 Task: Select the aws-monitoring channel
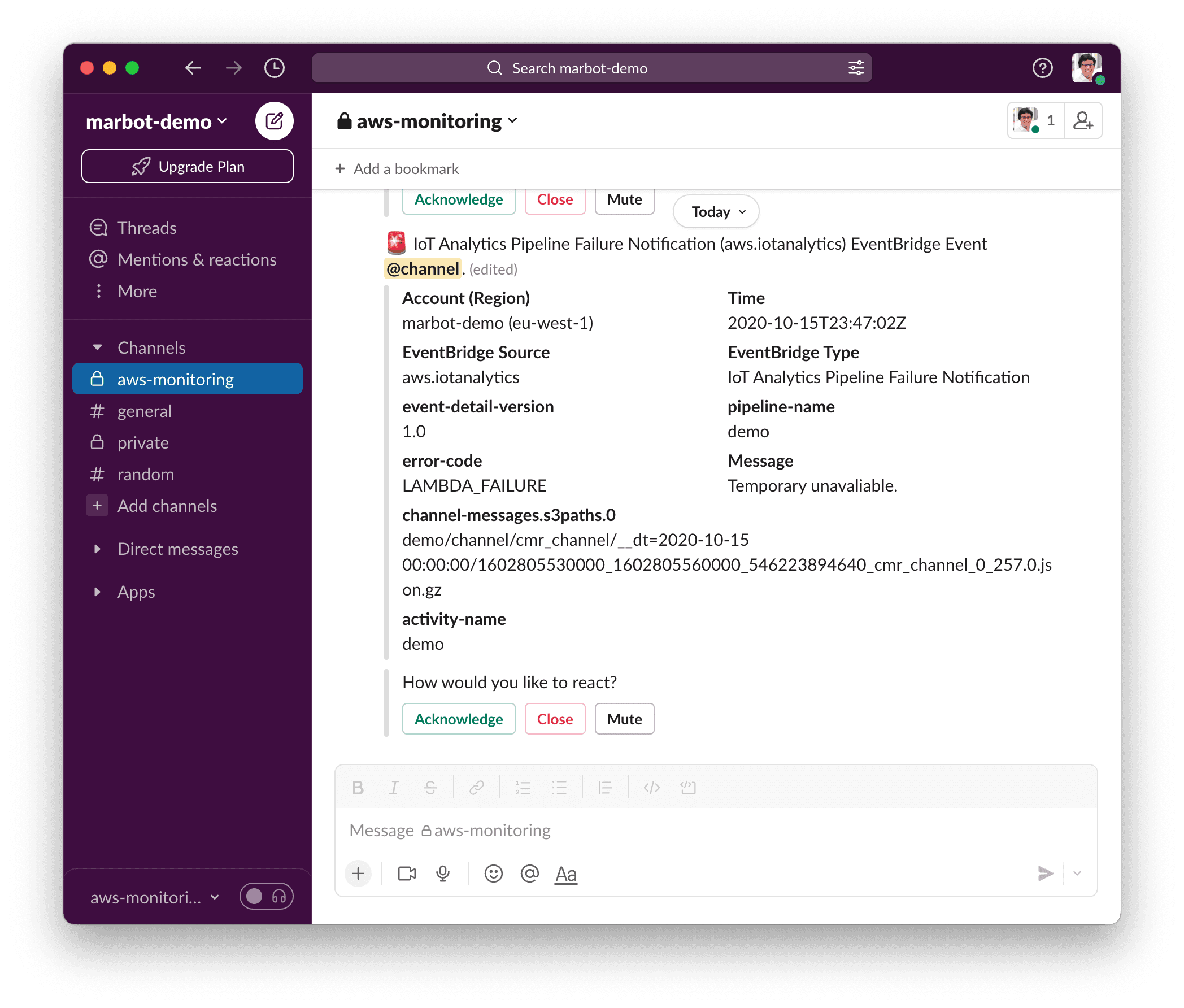tap(188, 379)
